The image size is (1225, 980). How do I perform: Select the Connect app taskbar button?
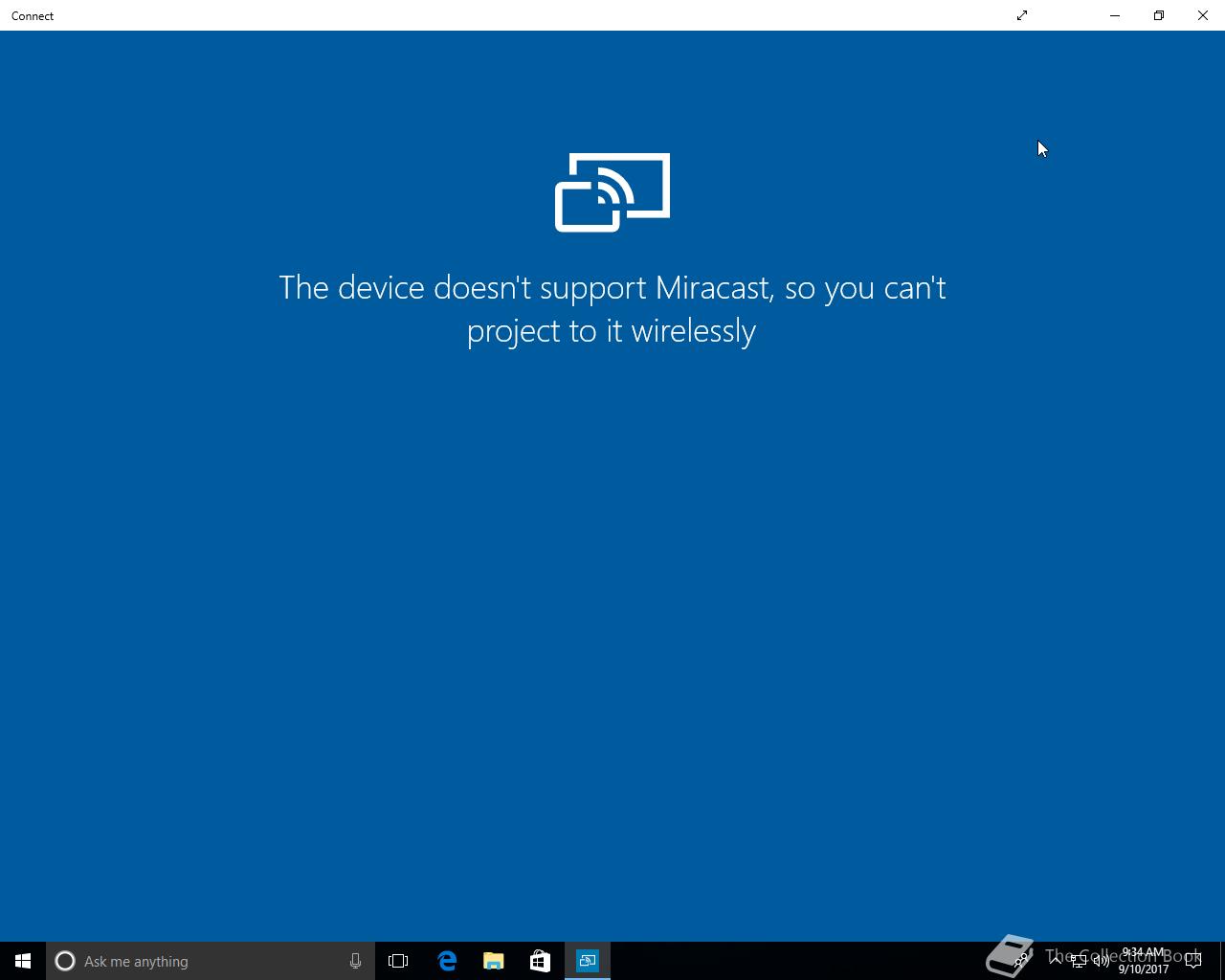pos(587,961)
